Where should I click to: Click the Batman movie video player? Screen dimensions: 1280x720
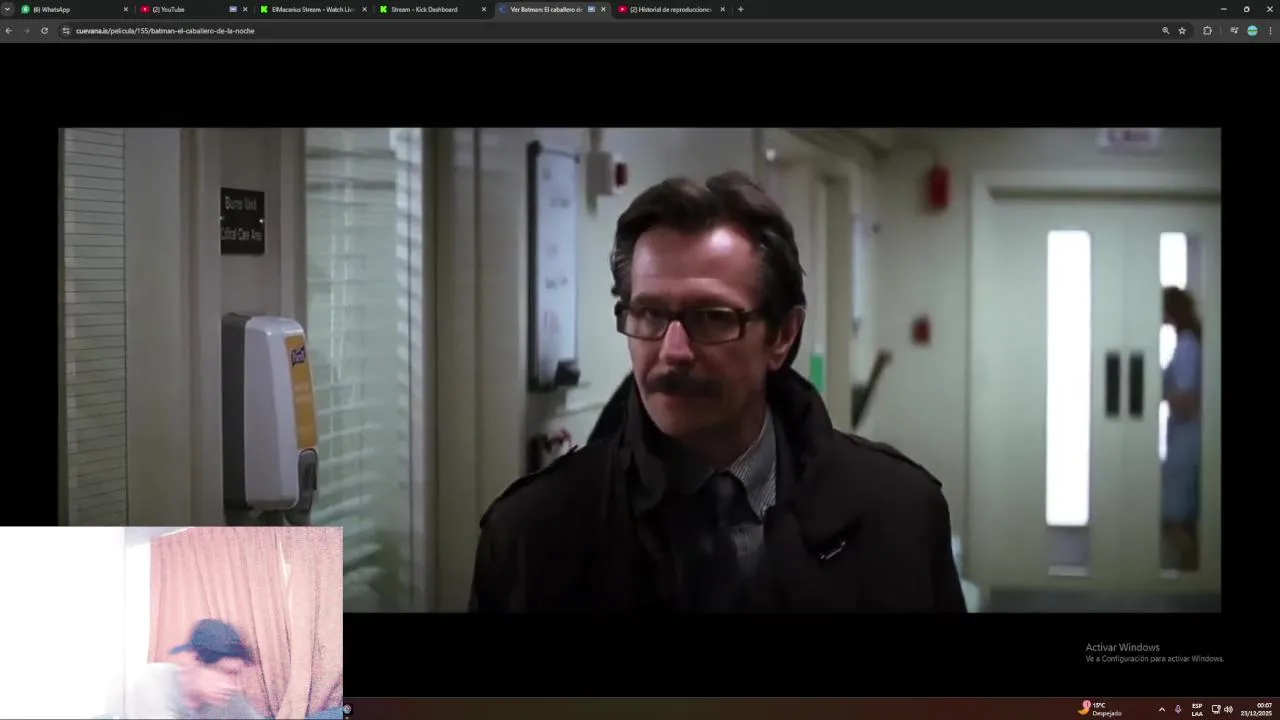pos(639,369)
